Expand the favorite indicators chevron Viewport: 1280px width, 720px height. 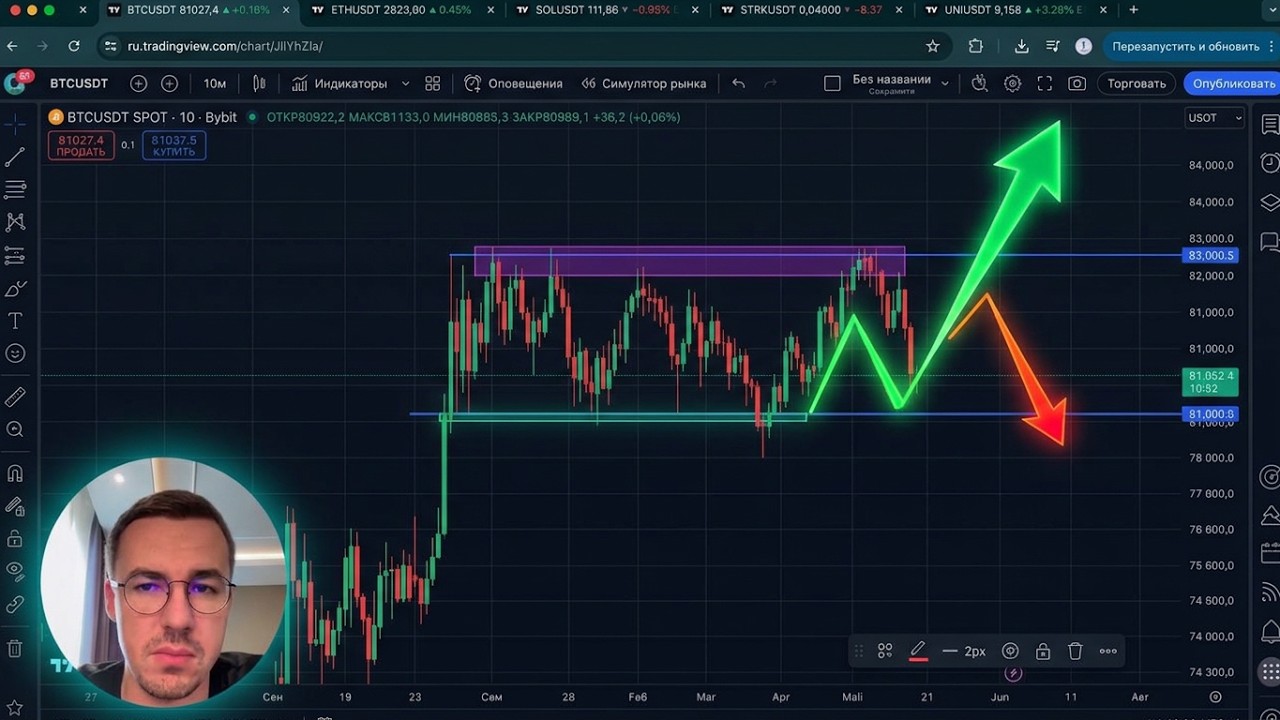405,83
